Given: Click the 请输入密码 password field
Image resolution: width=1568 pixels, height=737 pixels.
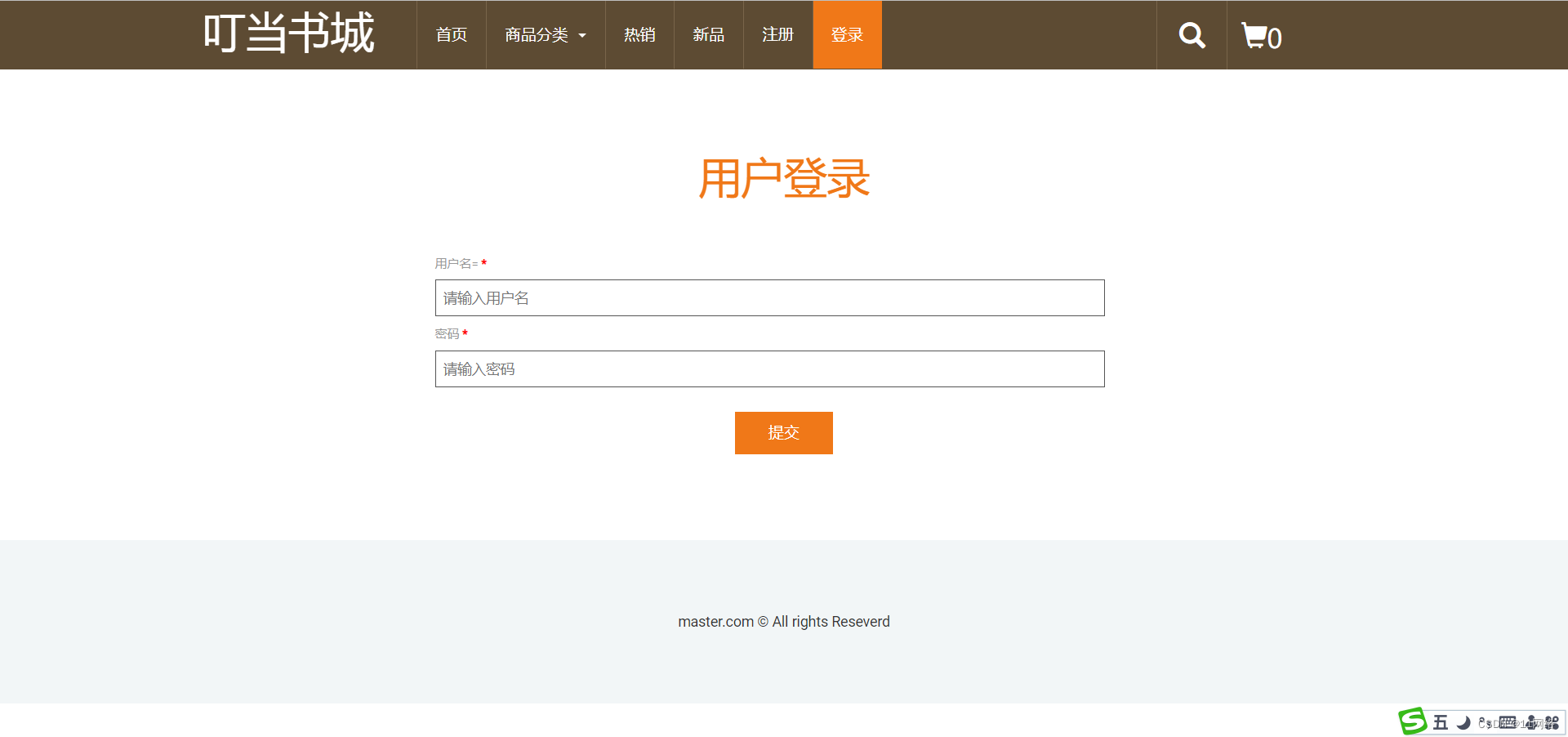Looking at the screenshot, I should tap(769, 368).
